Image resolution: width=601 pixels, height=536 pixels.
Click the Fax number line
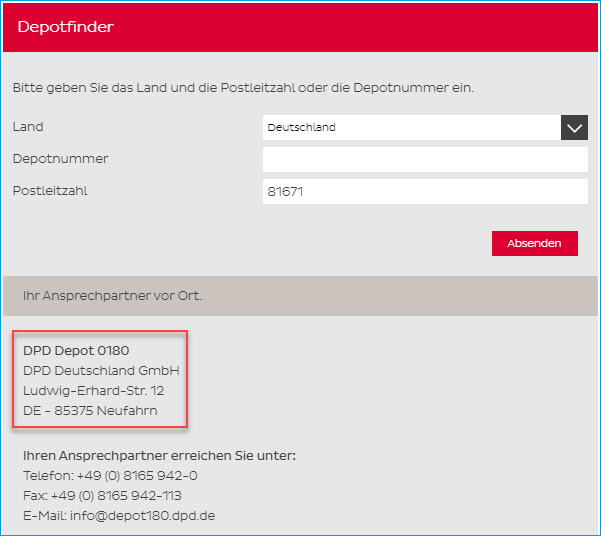pyautogui.click(x=102, y=495)
